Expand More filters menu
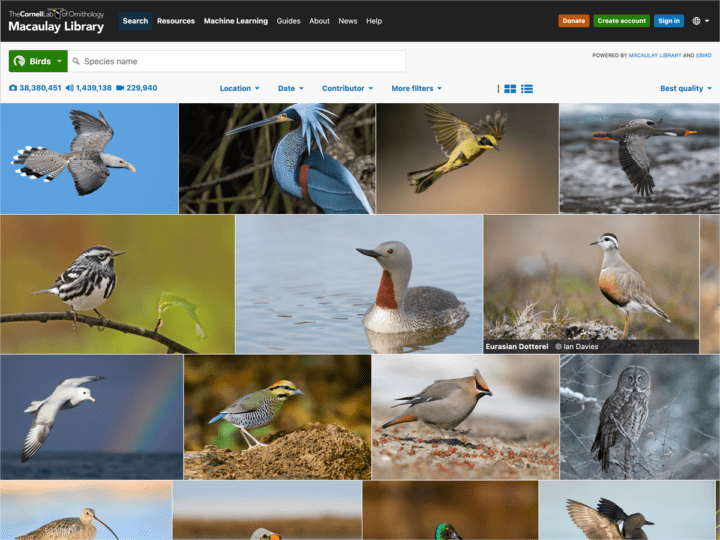Image resolution: width=720 pixels, height=540 pixels. [416, 88]
